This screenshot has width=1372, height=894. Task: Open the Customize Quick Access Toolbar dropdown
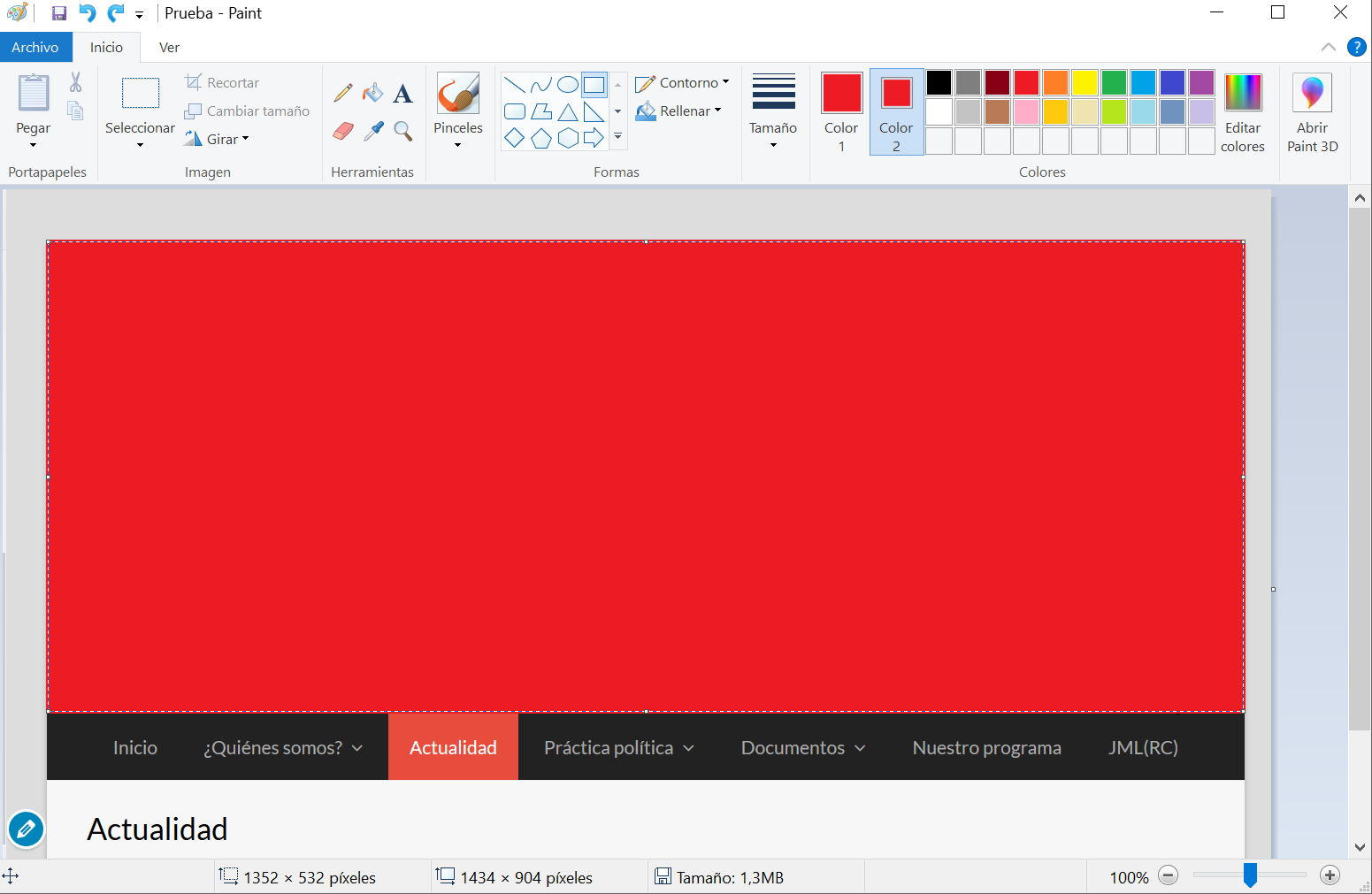pyautogui.click(x=139, y=15)
